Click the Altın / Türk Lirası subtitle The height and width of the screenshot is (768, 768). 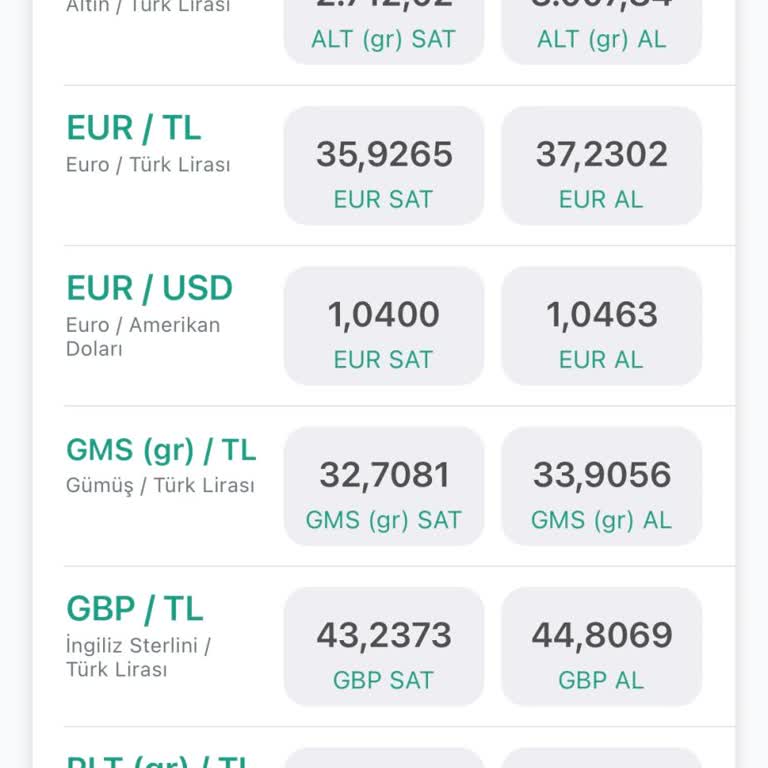pos(148,6)
